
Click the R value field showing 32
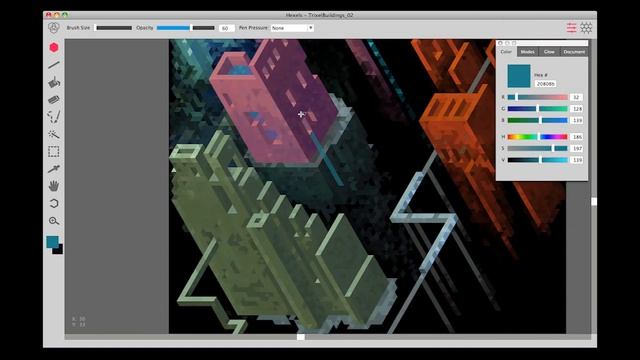coord(576,97)
